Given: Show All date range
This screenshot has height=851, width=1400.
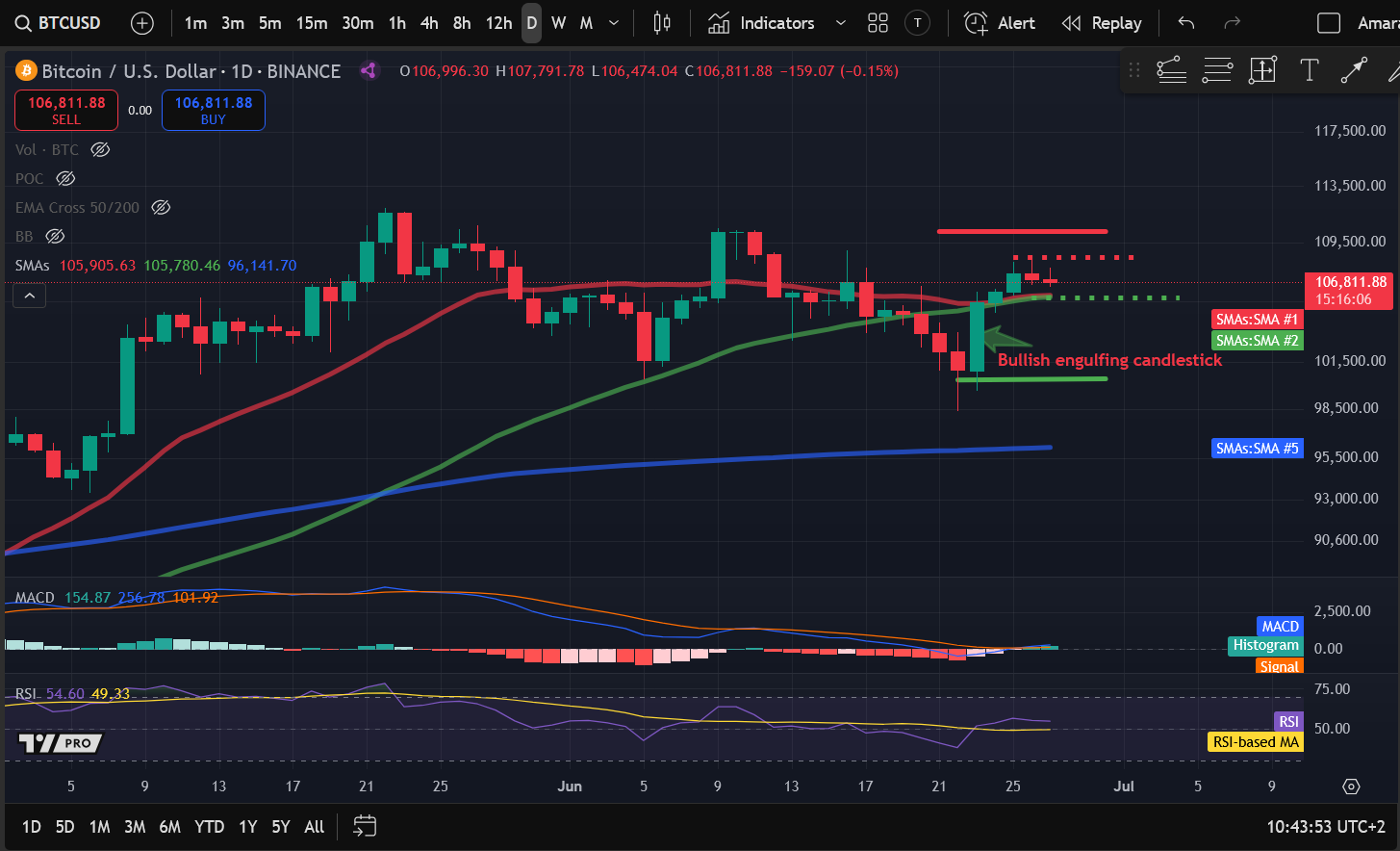Looking at the screenshot, I should pos(315,827).
